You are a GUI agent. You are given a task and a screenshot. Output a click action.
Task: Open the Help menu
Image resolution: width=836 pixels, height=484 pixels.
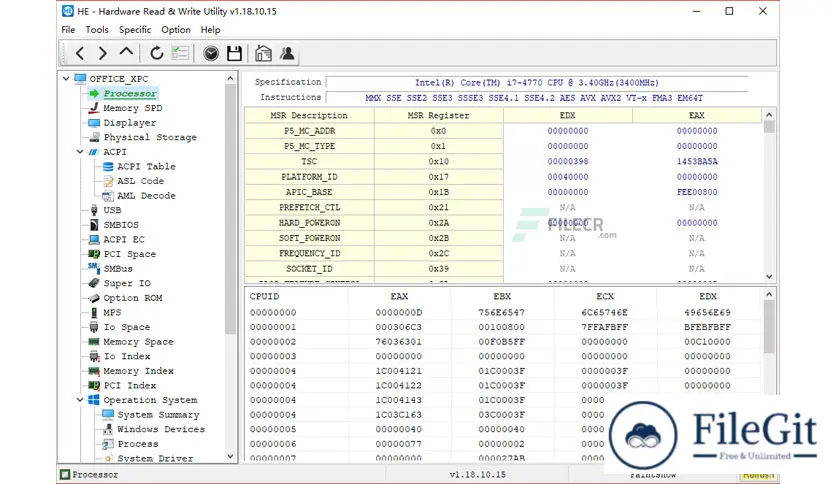210,30
